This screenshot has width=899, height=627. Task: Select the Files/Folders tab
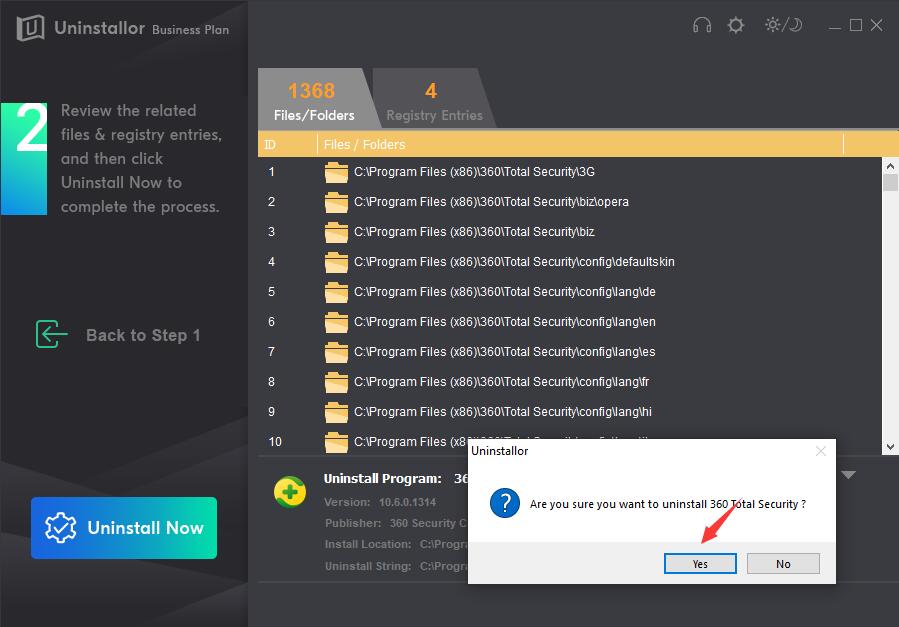313,101
